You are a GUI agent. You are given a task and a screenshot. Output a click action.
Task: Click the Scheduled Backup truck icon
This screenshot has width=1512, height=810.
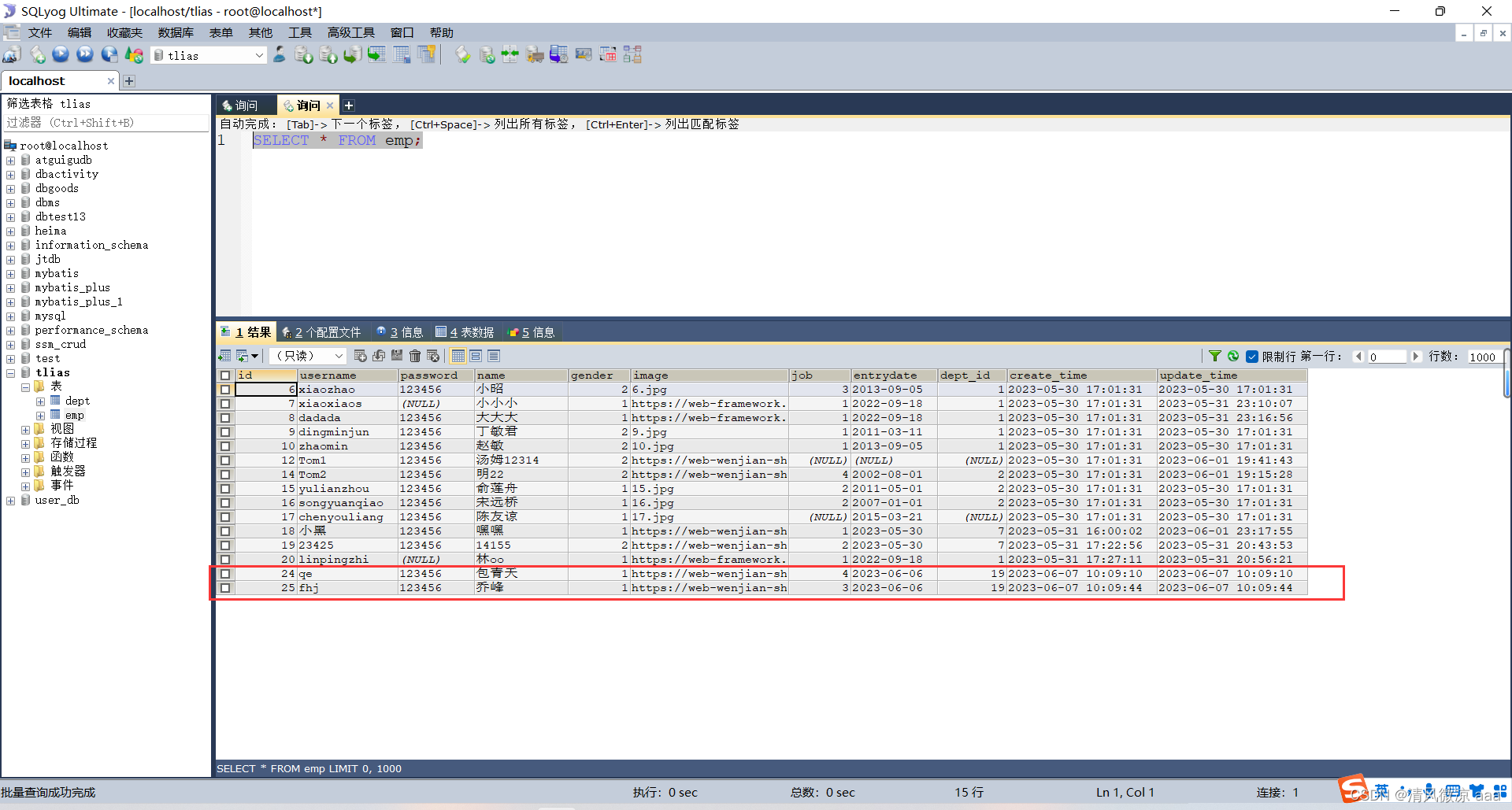(535, 55)
